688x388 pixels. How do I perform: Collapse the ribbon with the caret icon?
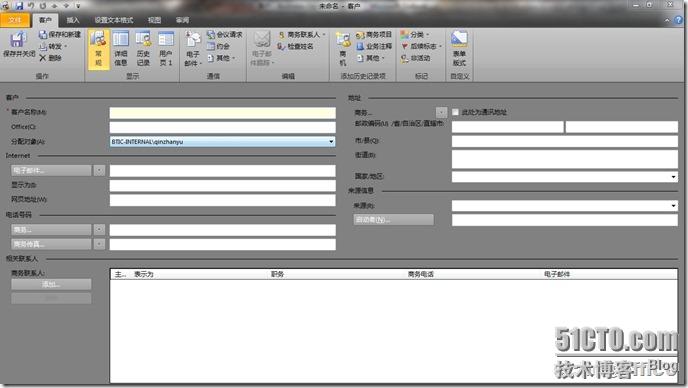click(x=667, y=20)
